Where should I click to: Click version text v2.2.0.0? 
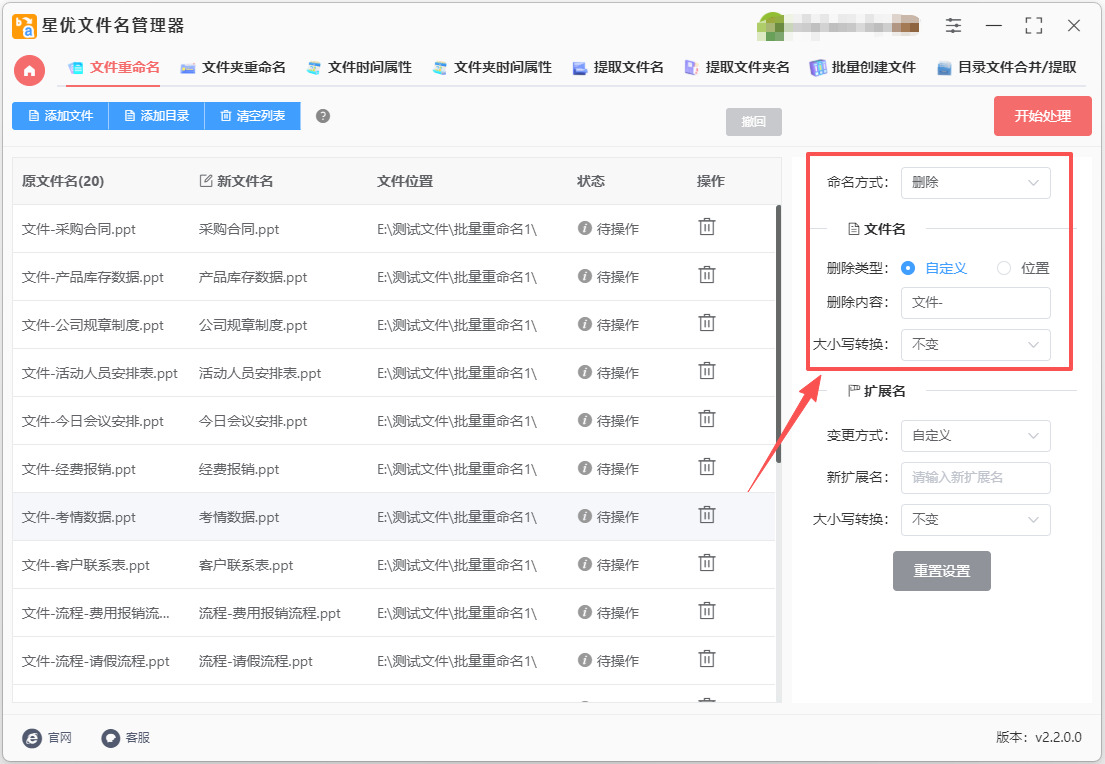point(1058,737)
